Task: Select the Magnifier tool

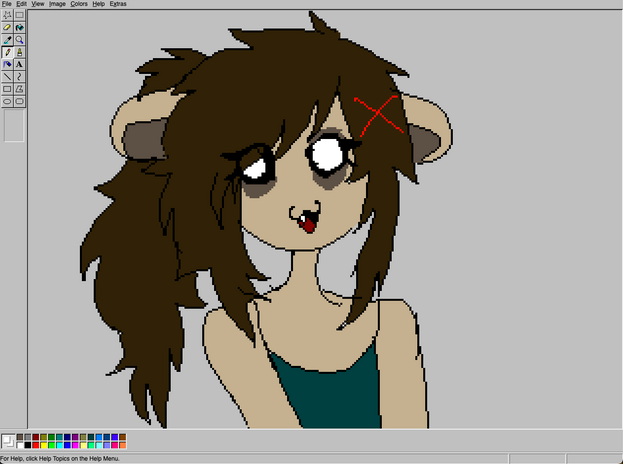Action: point(19,40)
